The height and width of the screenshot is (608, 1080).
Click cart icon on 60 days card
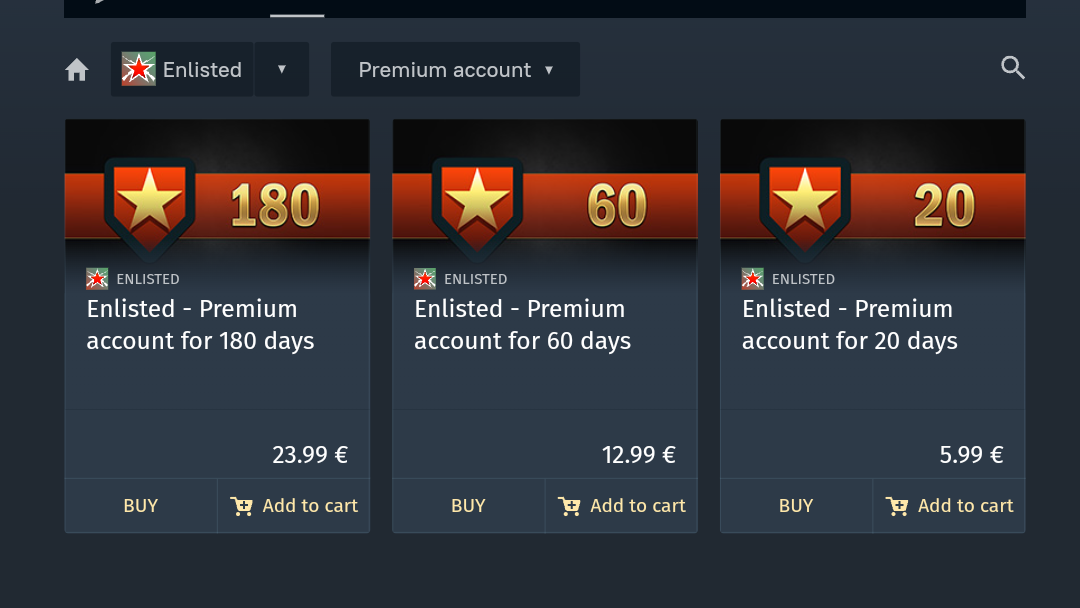point(569,506)
